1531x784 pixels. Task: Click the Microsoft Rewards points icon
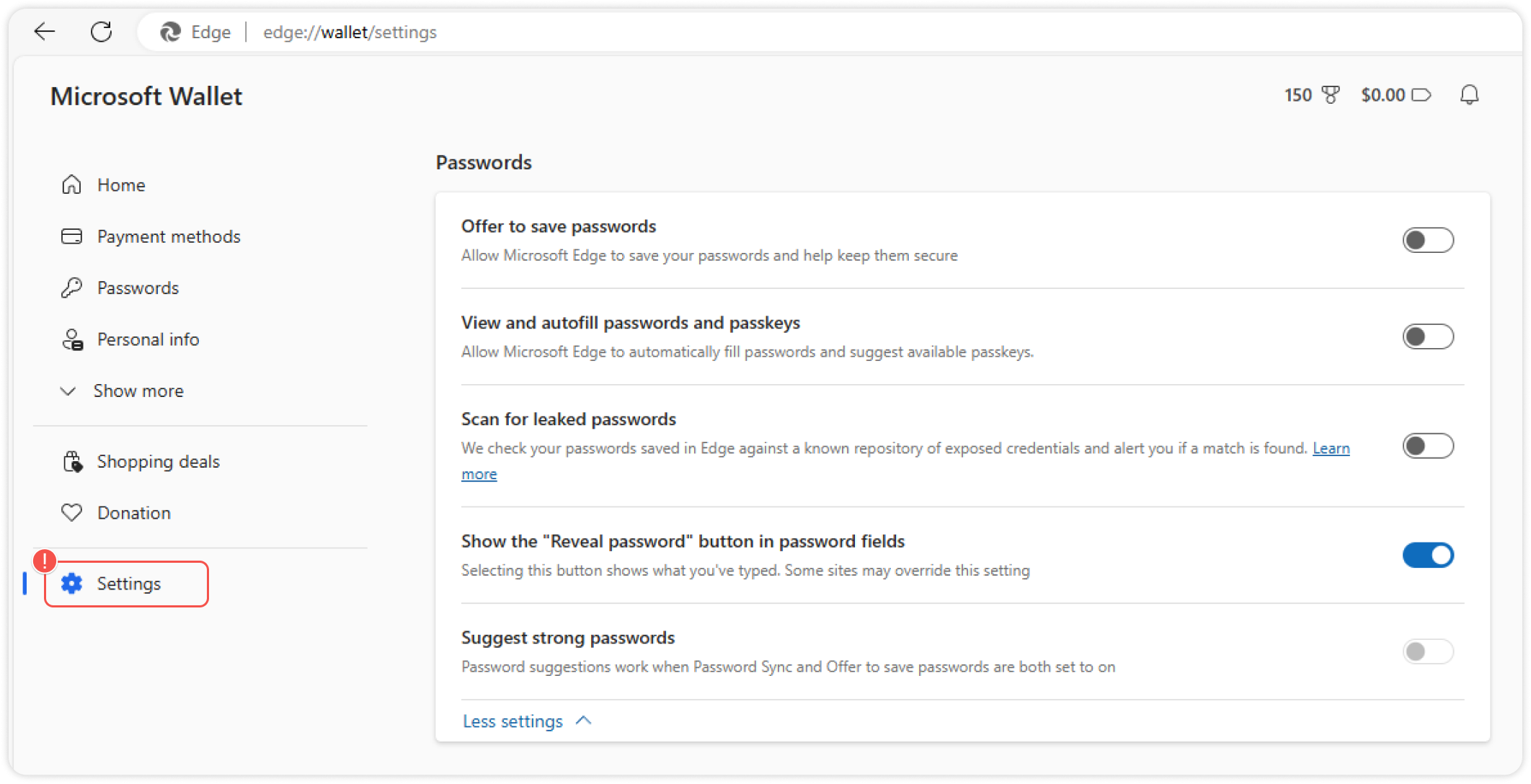click(1330, 94)
